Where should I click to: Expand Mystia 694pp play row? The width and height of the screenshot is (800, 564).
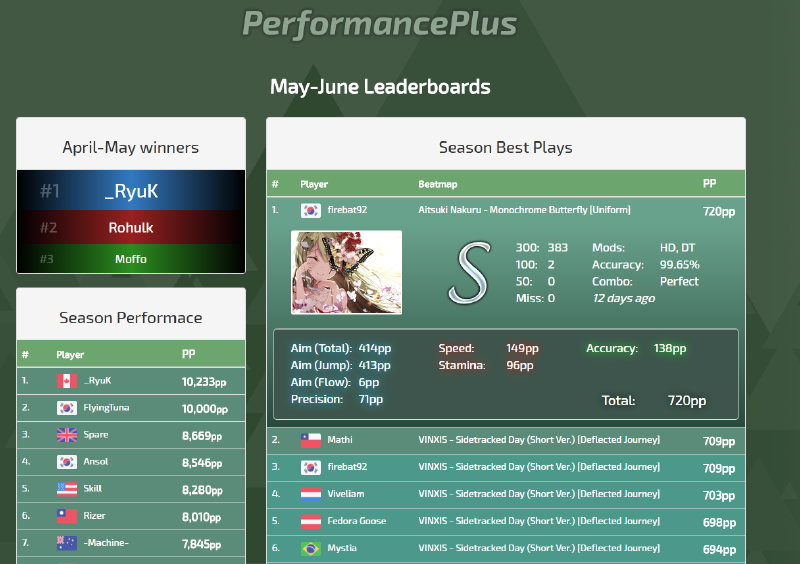click(x=506, y=548)
